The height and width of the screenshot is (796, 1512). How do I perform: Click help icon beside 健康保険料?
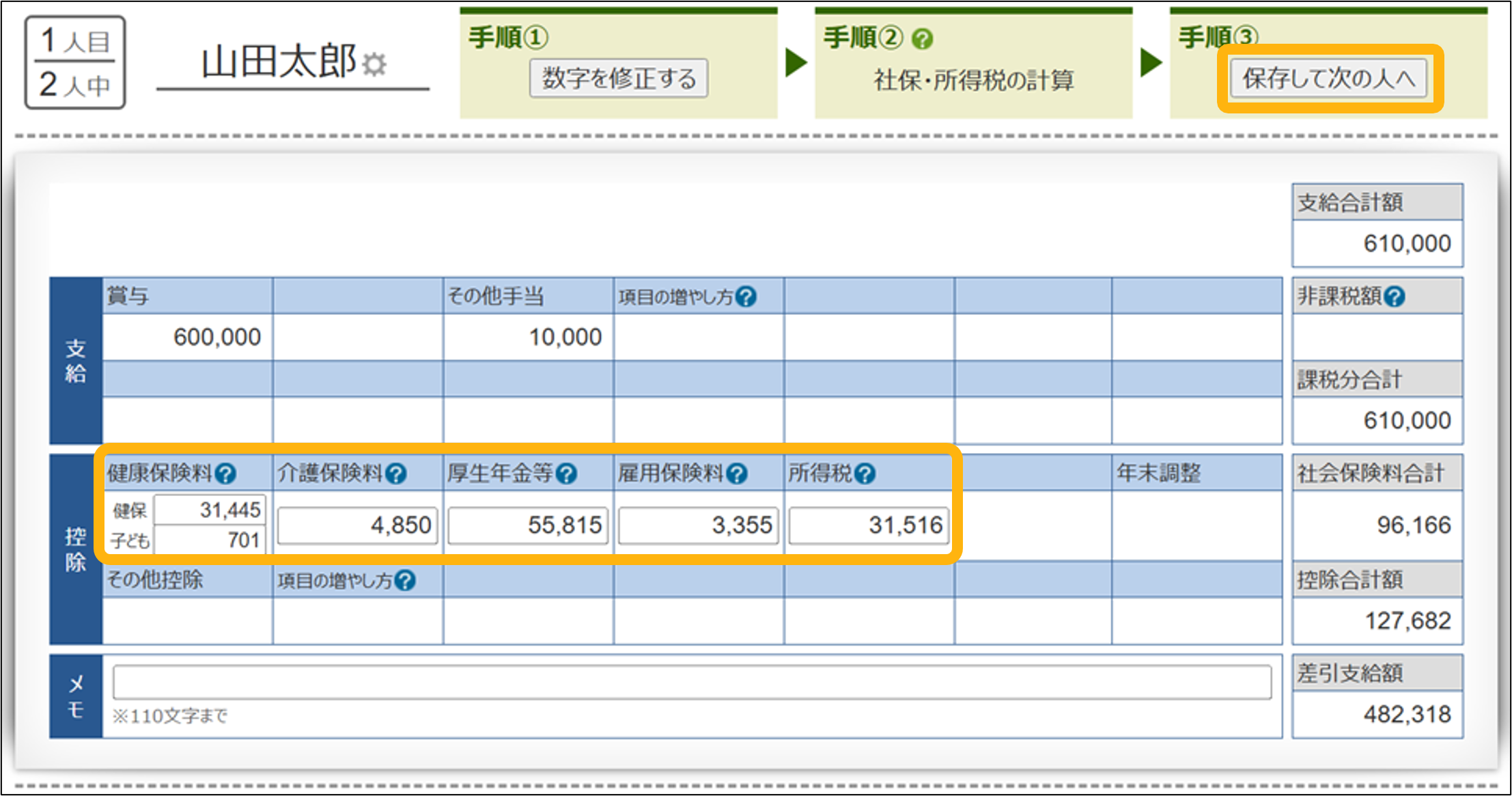pos(225,474)
